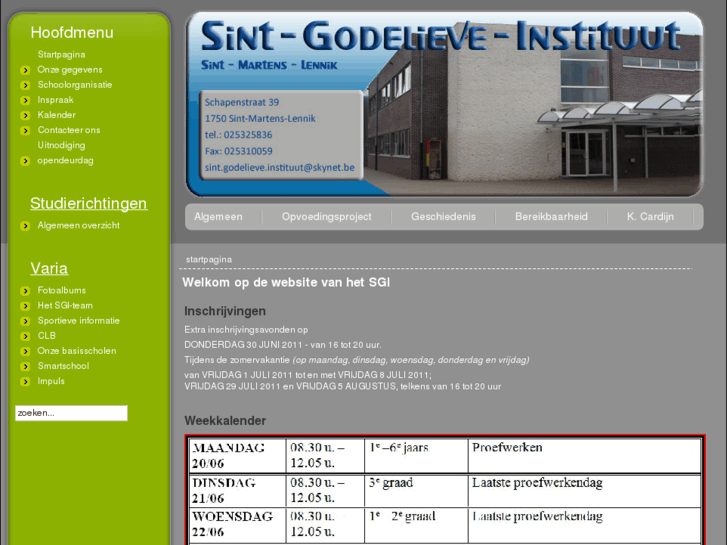Click arrow bullet beside Onze basisscholen
Image resolution: width=727 pixels, height=545 pixels.
point(25,352)
